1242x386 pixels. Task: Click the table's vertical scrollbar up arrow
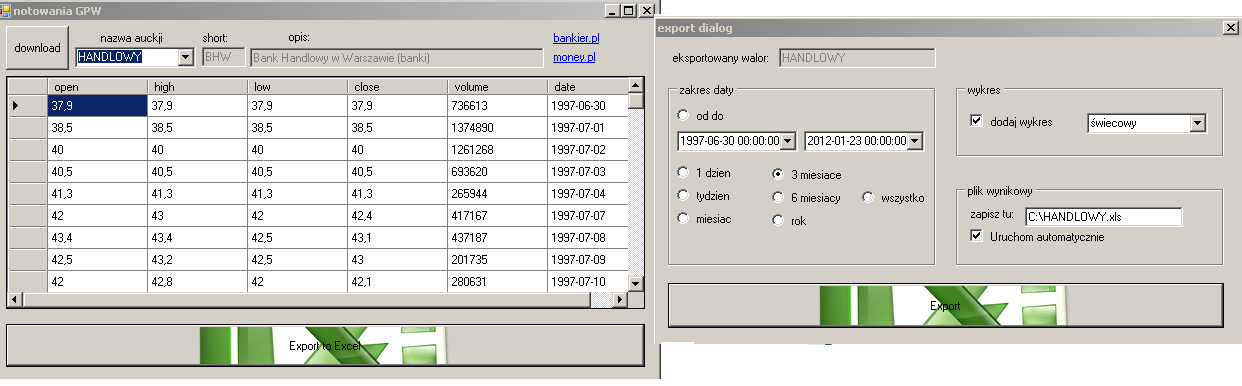636,85
